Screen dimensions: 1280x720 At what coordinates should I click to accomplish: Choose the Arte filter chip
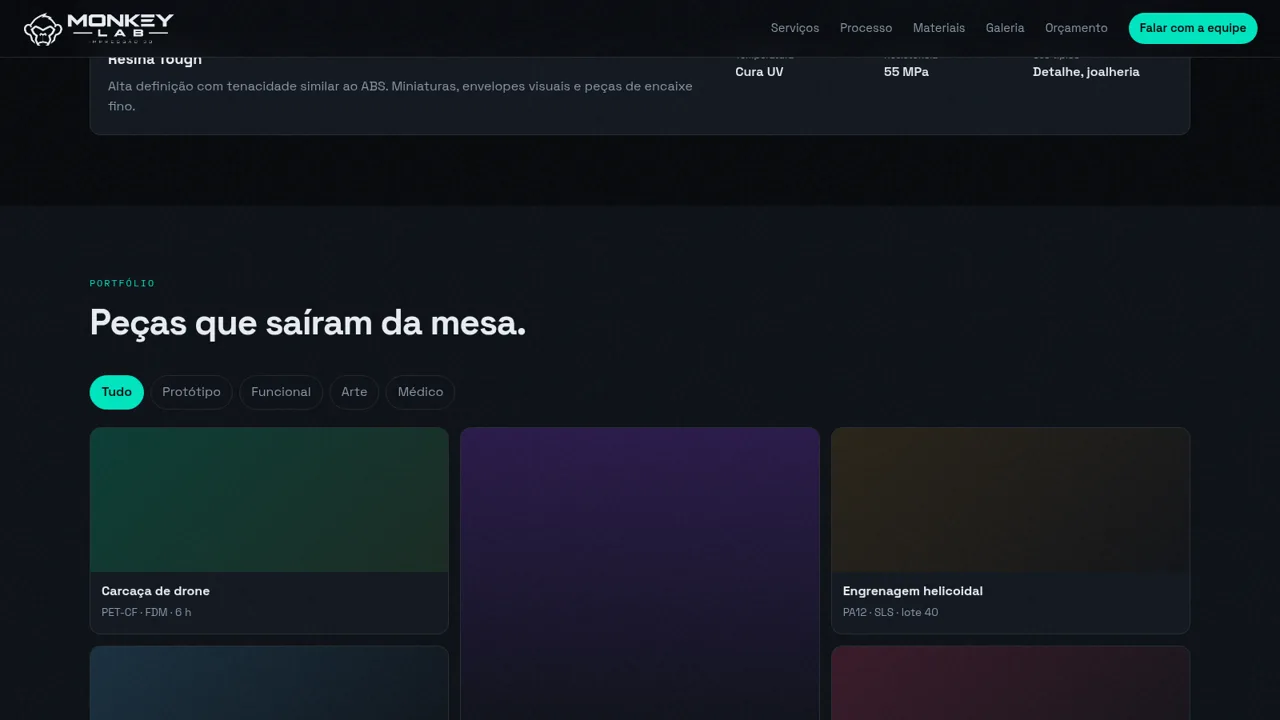(x=354, y=392)
